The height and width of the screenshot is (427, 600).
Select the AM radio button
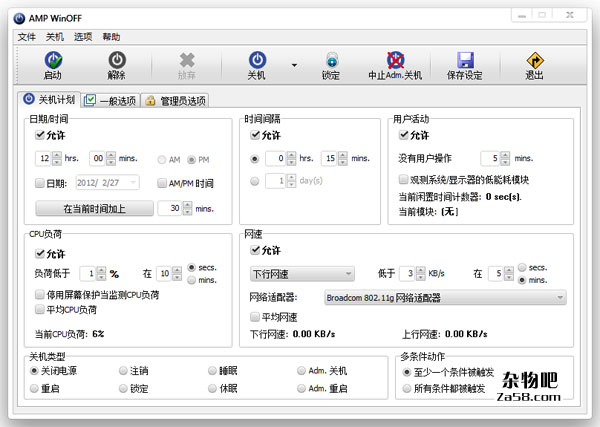[x=162, y=160]
